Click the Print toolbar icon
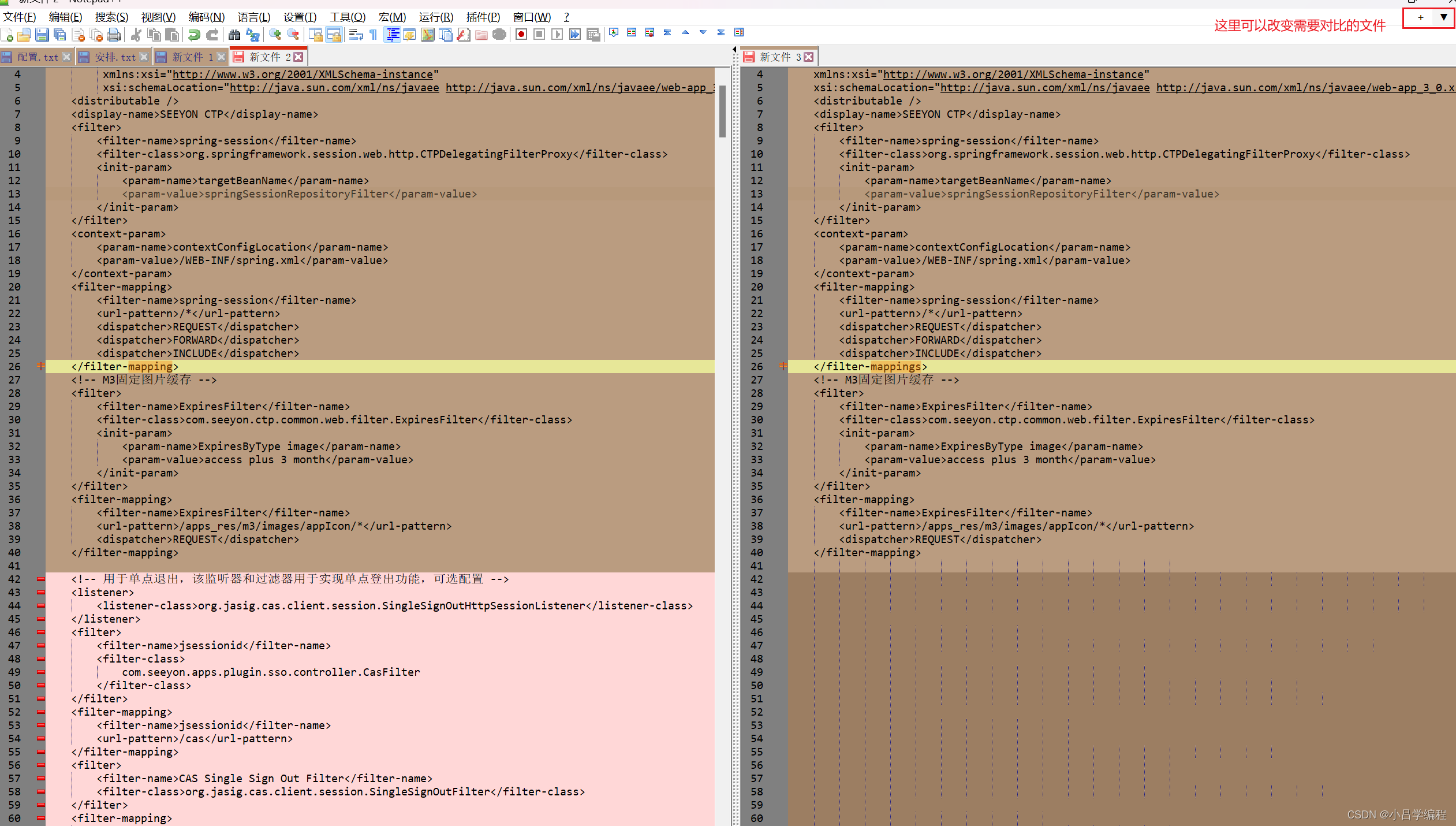The image size is (1456, 826). pos(114,35)
